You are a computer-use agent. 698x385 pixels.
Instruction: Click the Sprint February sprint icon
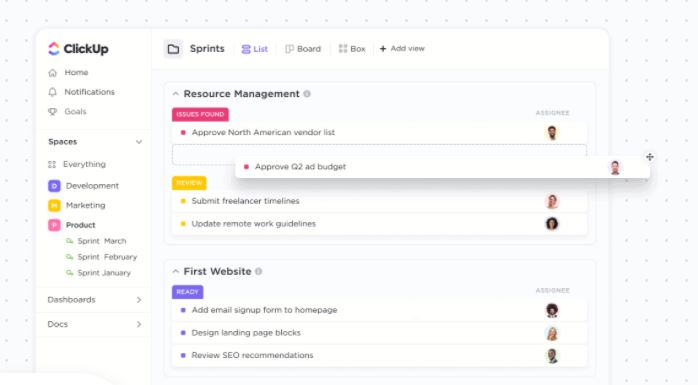point(69,257)
